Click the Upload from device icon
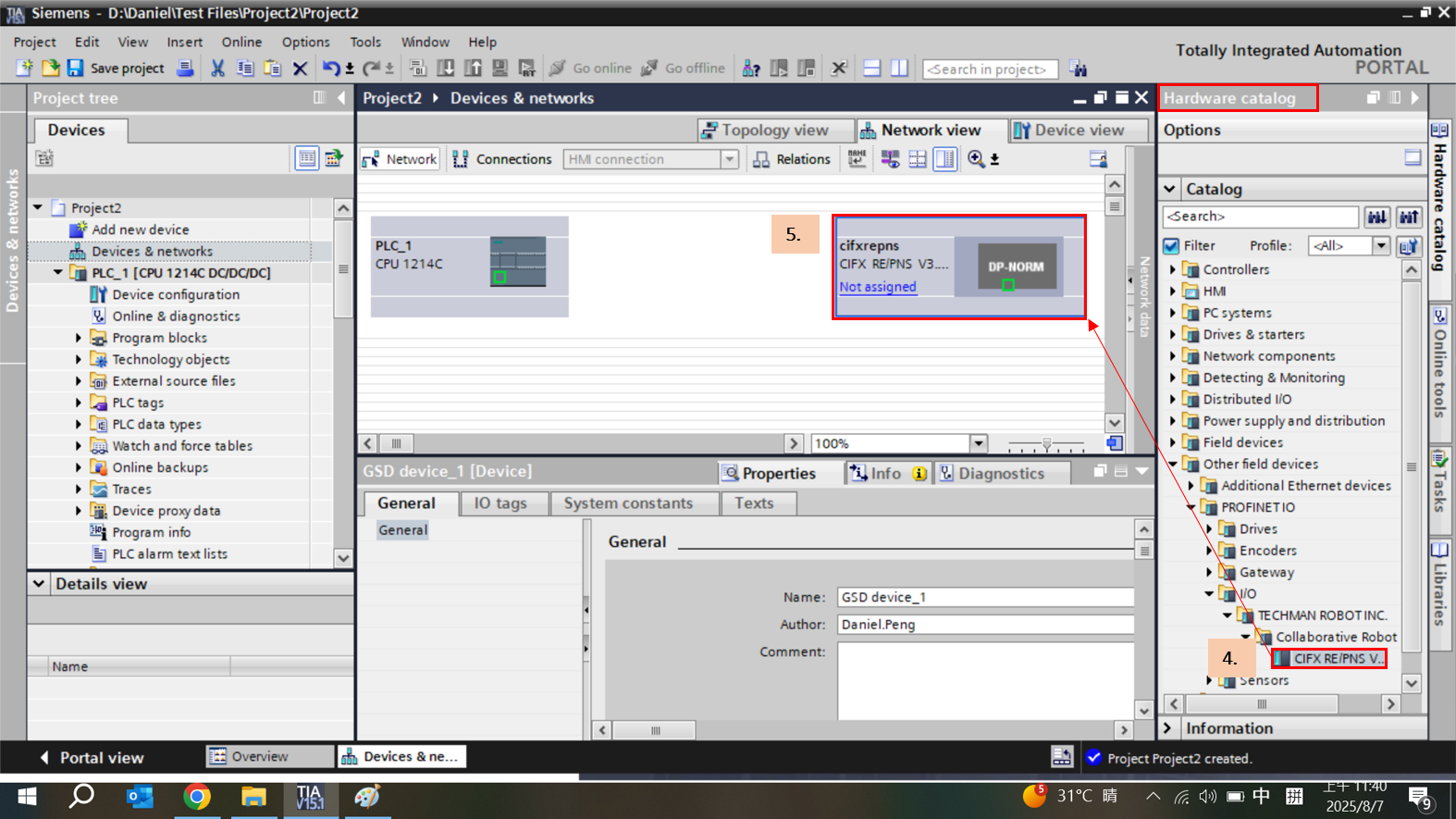This screenshot has width=1456, height=819. click(x=473, y=68)
